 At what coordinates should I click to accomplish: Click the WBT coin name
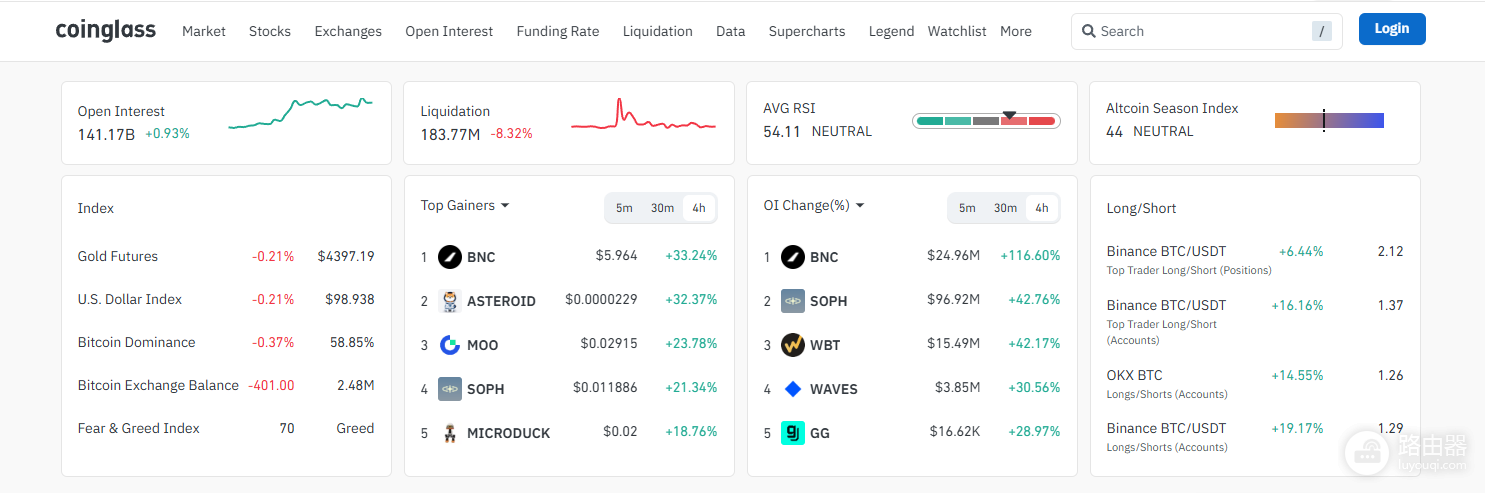(825, 345)
